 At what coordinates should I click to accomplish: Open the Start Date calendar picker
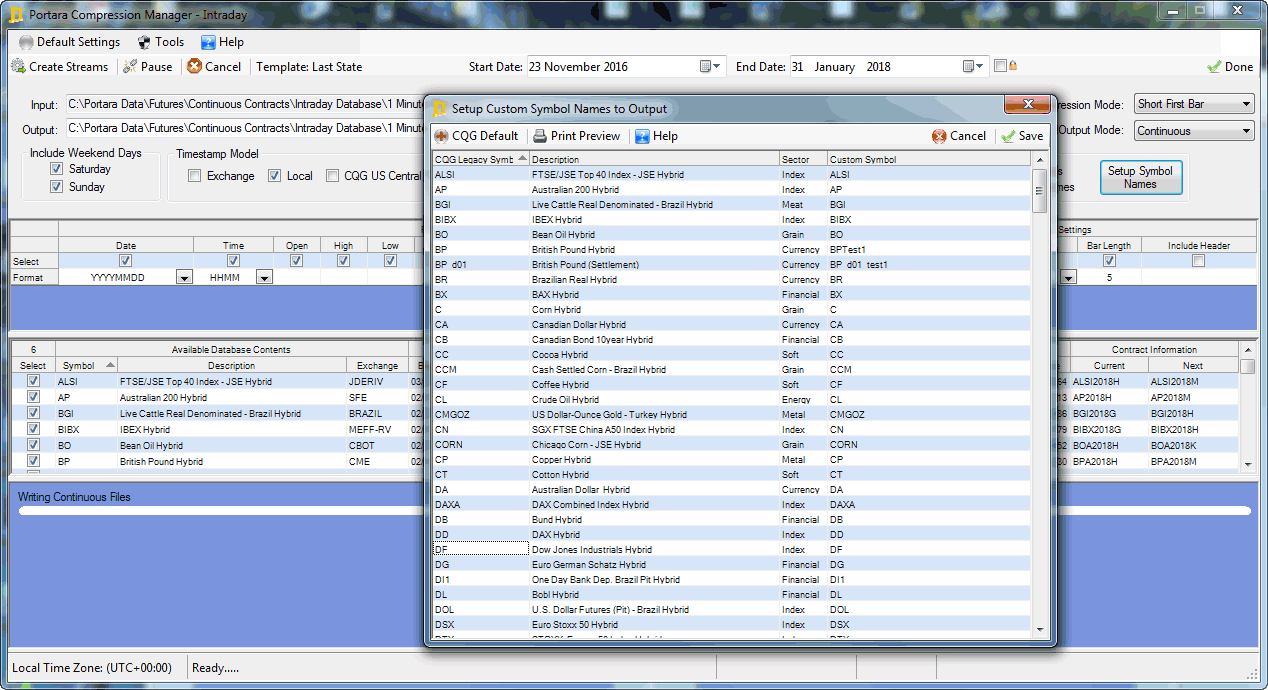pyautogui.click(x=709, y=67)
